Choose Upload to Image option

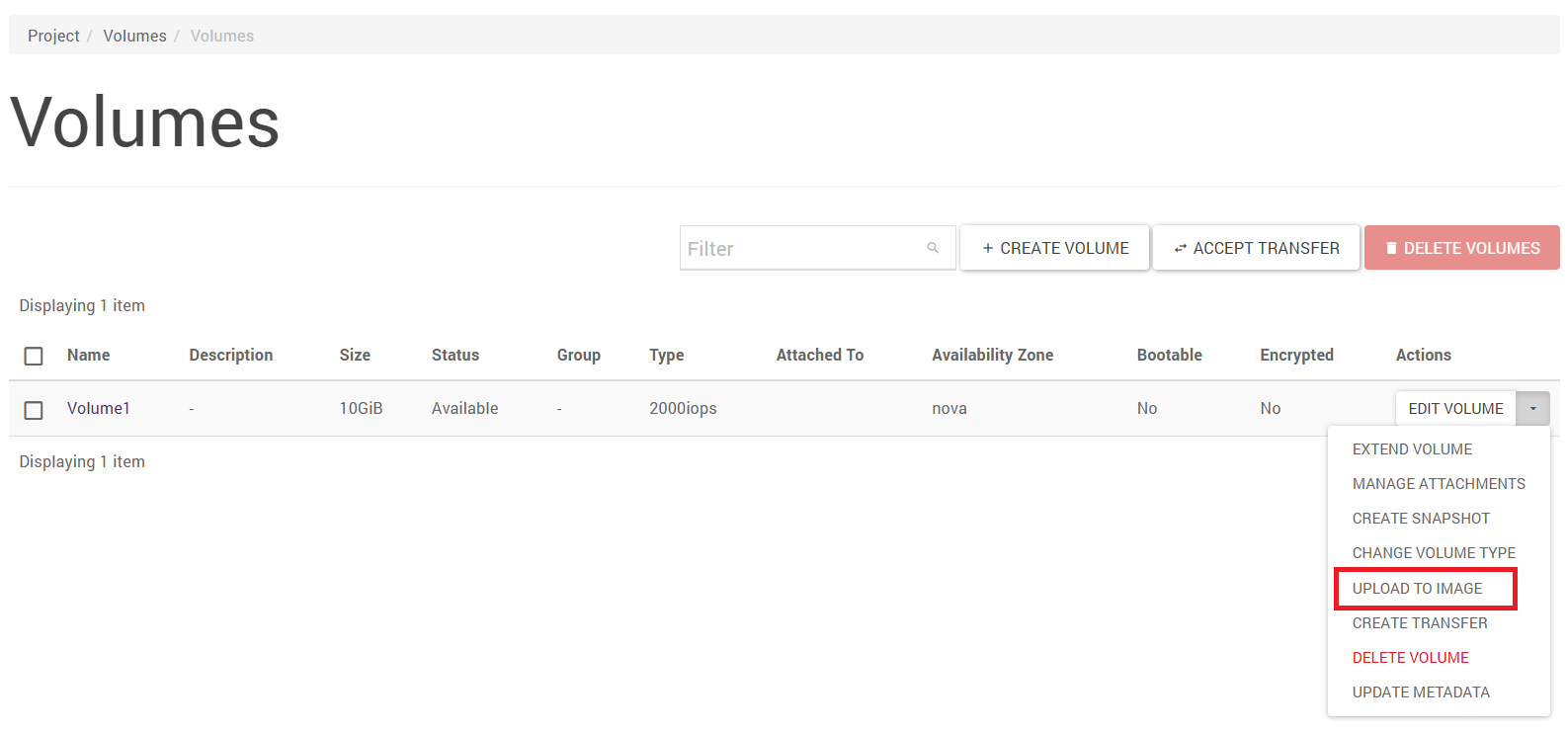pyautogui.click(x=1417, y=589)
